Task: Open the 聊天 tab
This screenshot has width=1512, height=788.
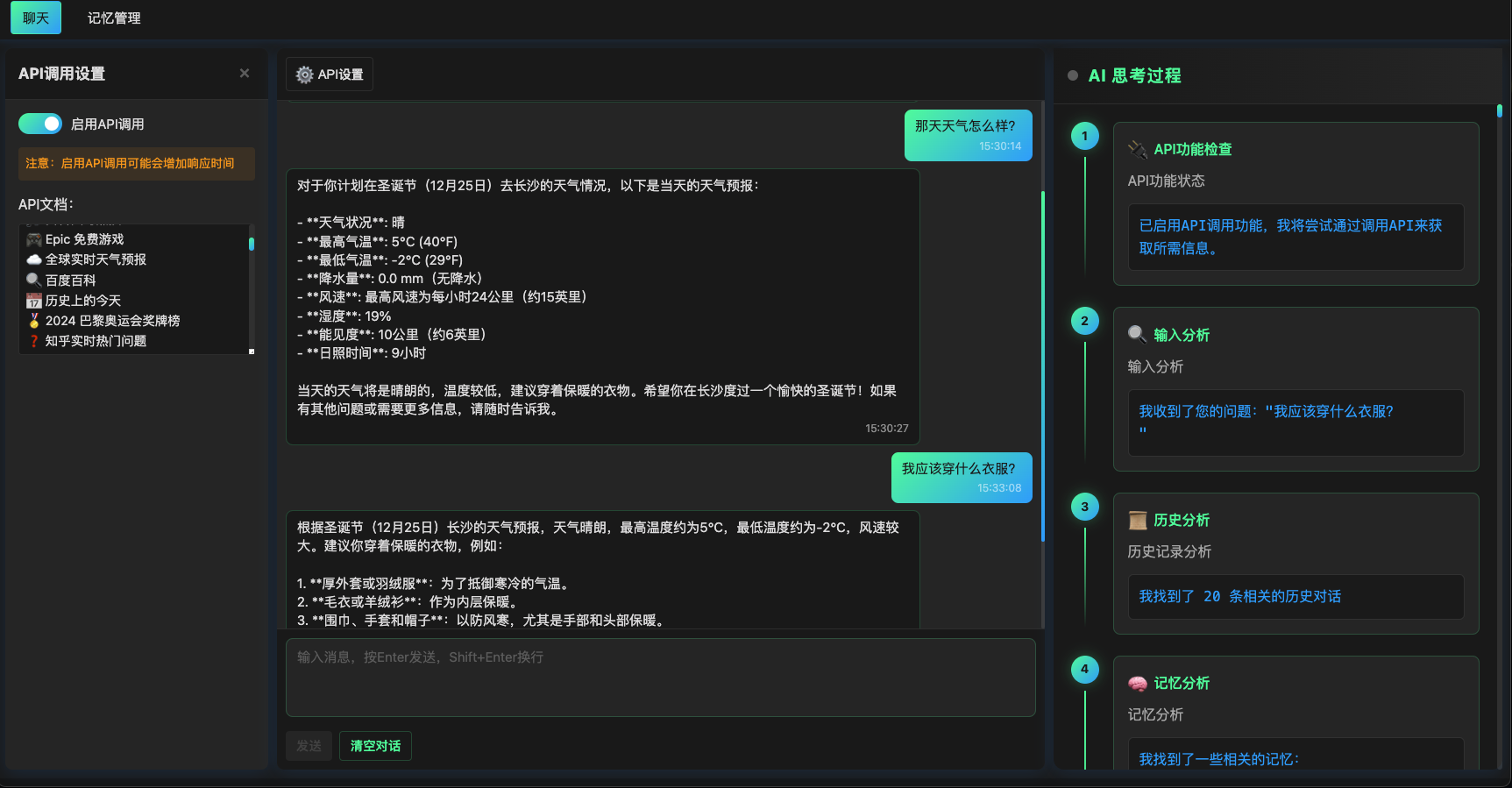Action: point(36,18)
